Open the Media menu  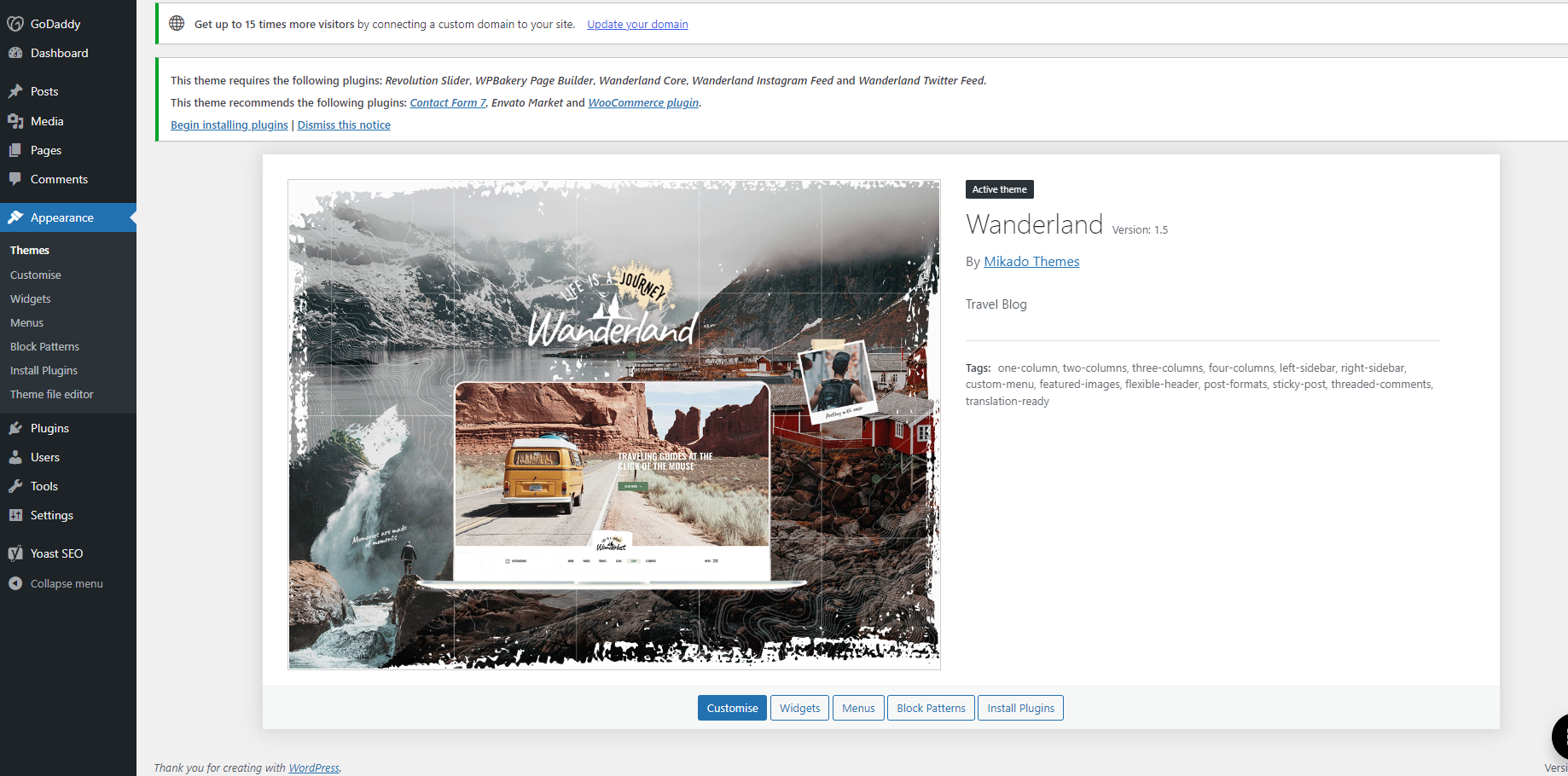(x=47, y=121)
